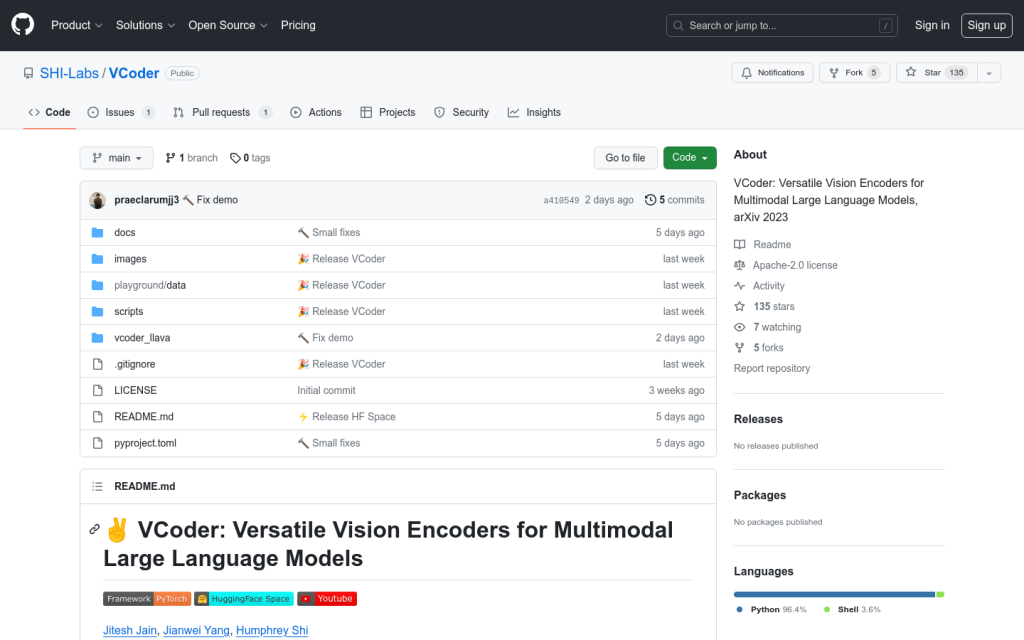Switch to the Projects tab
Image resolution: width=1024 pixels, height=640 pixels.
click(x=388, y=112)
